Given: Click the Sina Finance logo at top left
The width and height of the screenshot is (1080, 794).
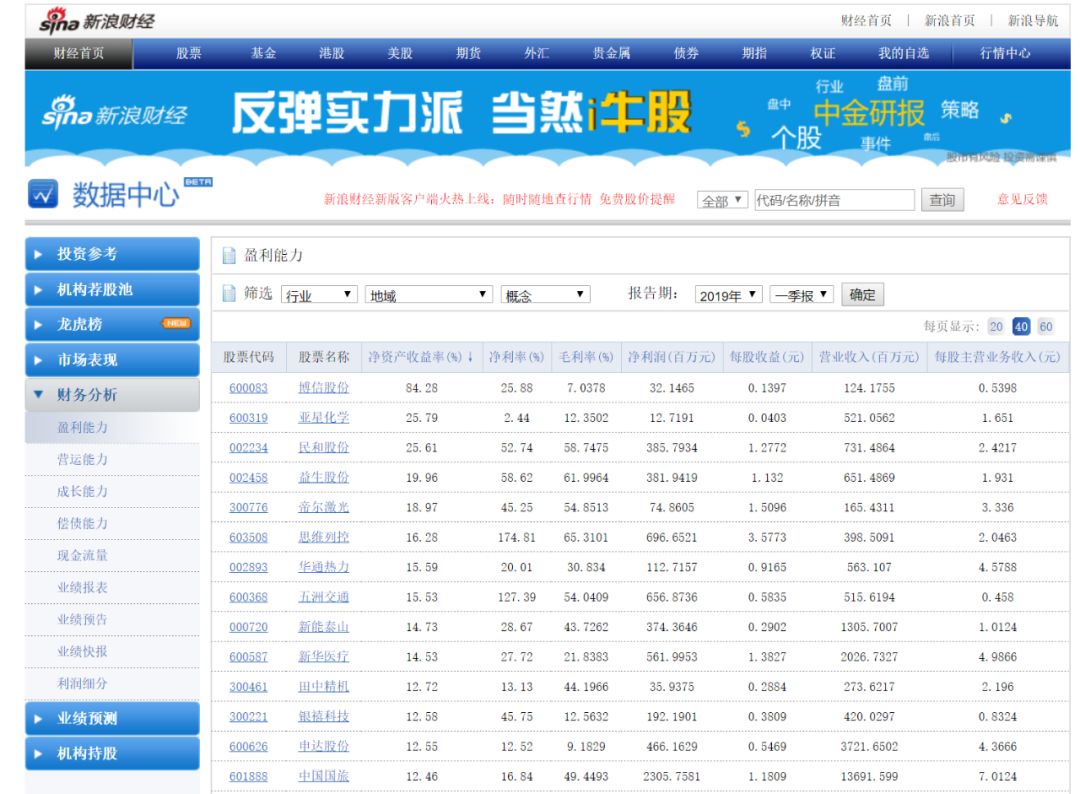Looking at the screenshot, I should click(96, 20).
